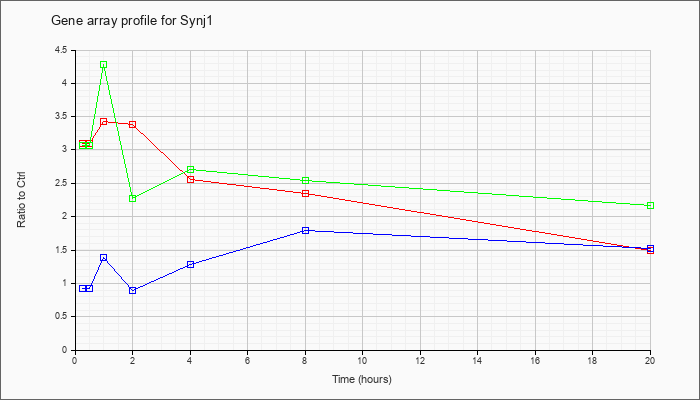Image resolution: width=700 pixels, height=400 pixels.
Task: Select the blue end marker at 20 hours
Action: [650, 248]
